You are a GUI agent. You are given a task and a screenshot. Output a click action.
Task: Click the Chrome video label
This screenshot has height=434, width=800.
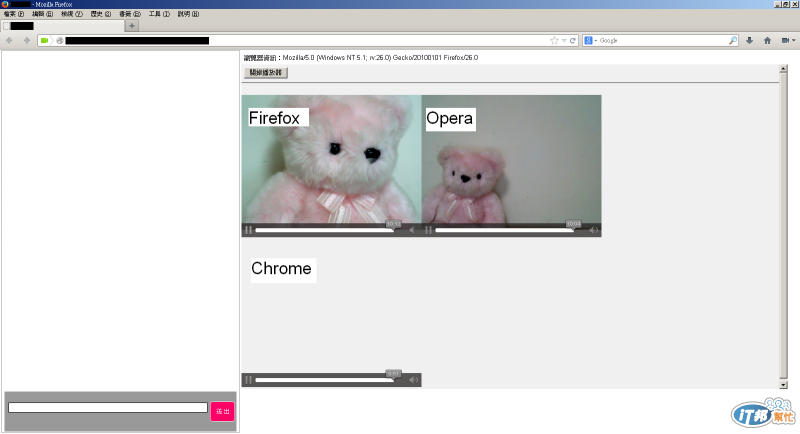point(283,270)
